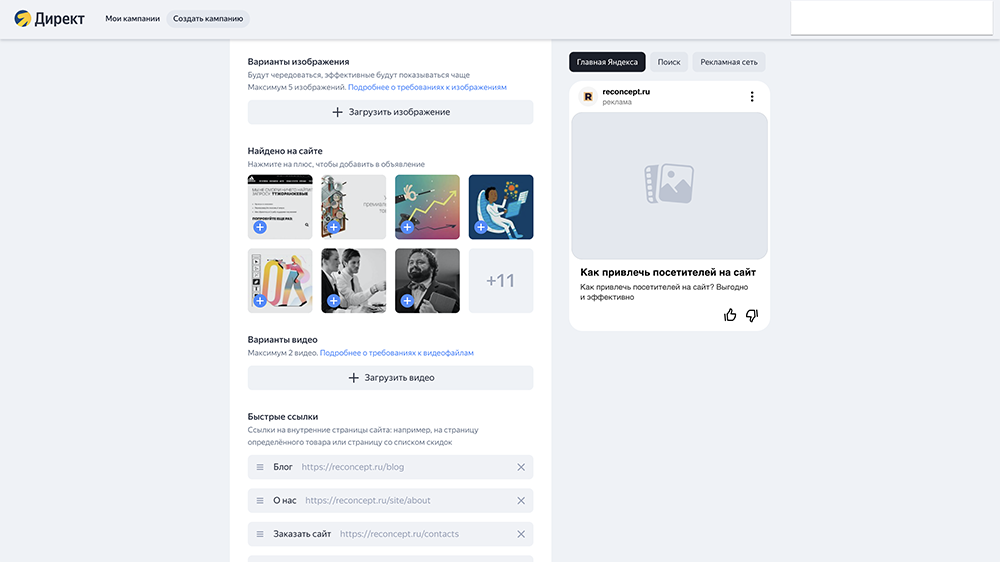Open Мои кампании in the top menu
The width and height of the screenshot is (1000, 562).
[x=132, y=19]
